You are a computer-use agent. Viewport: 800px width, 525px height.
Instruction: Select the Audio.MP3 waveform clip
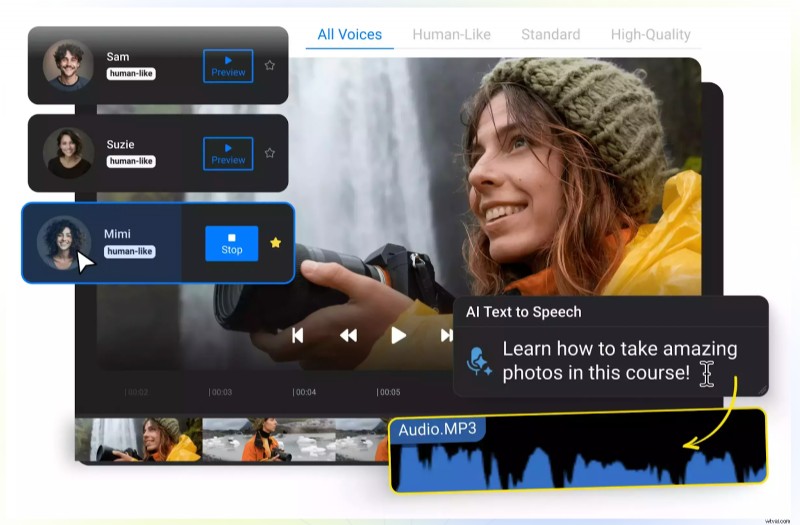click(578, 451)
